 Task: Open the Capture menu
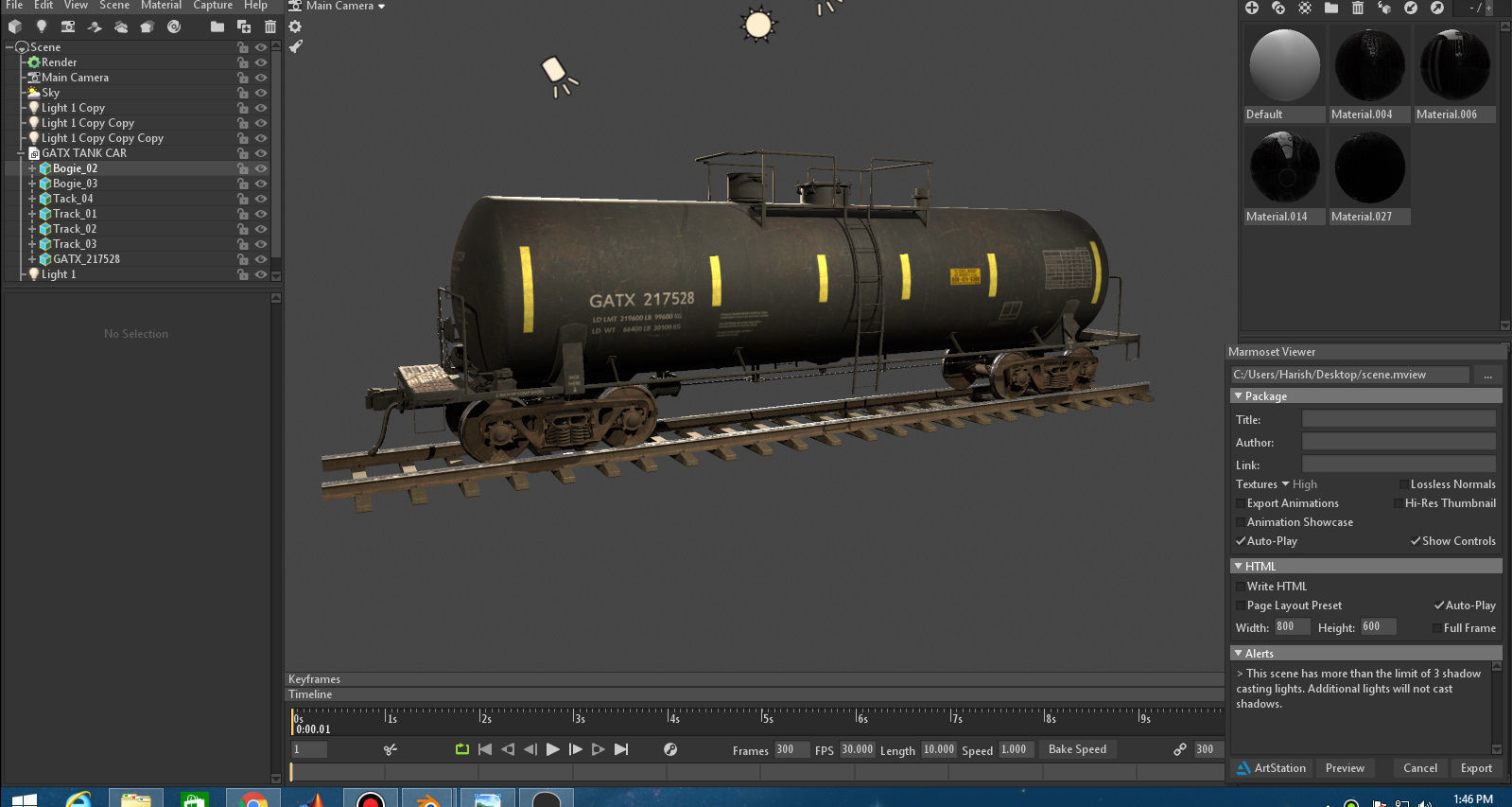213,6
